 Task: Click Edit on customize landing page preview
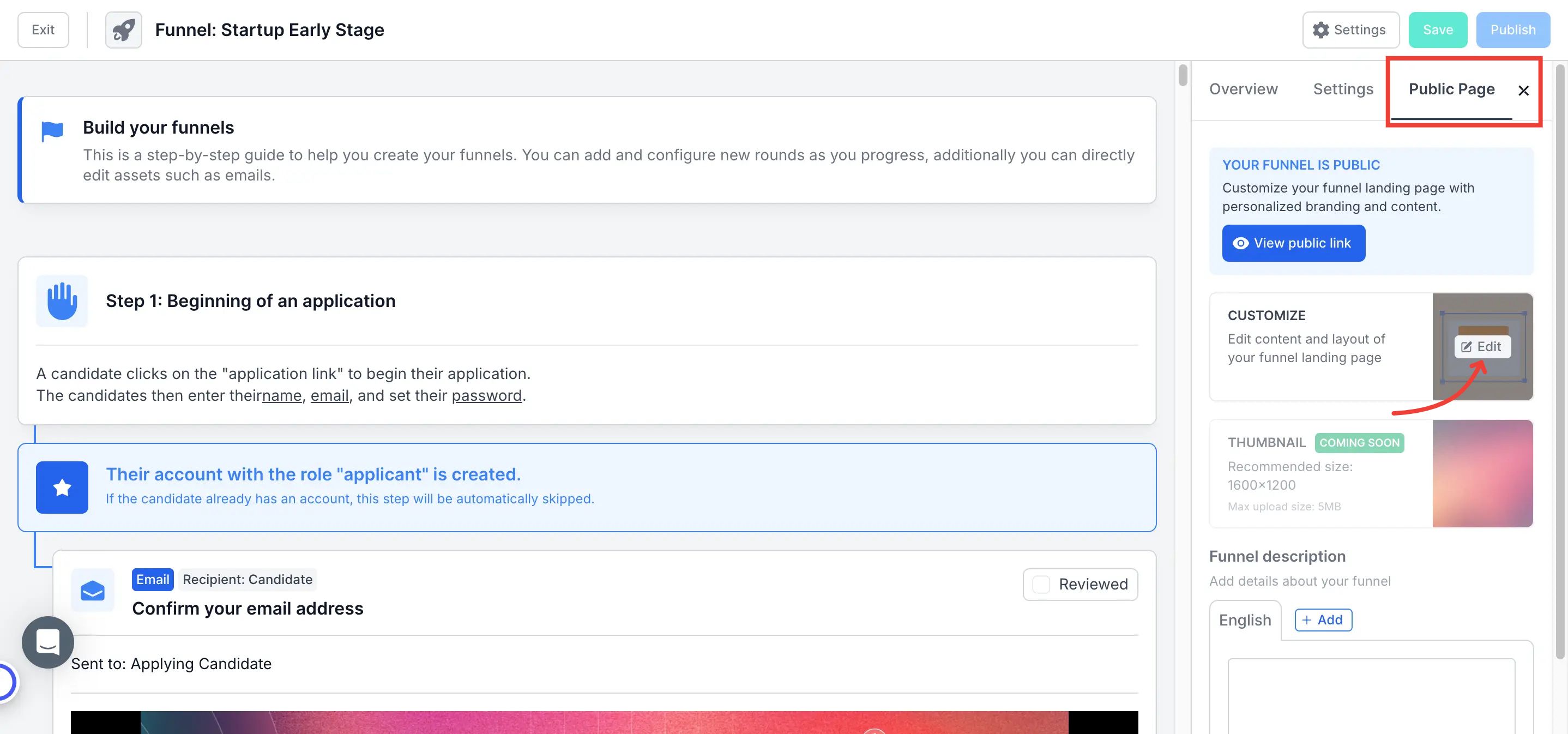click(x=1481, y=346)
